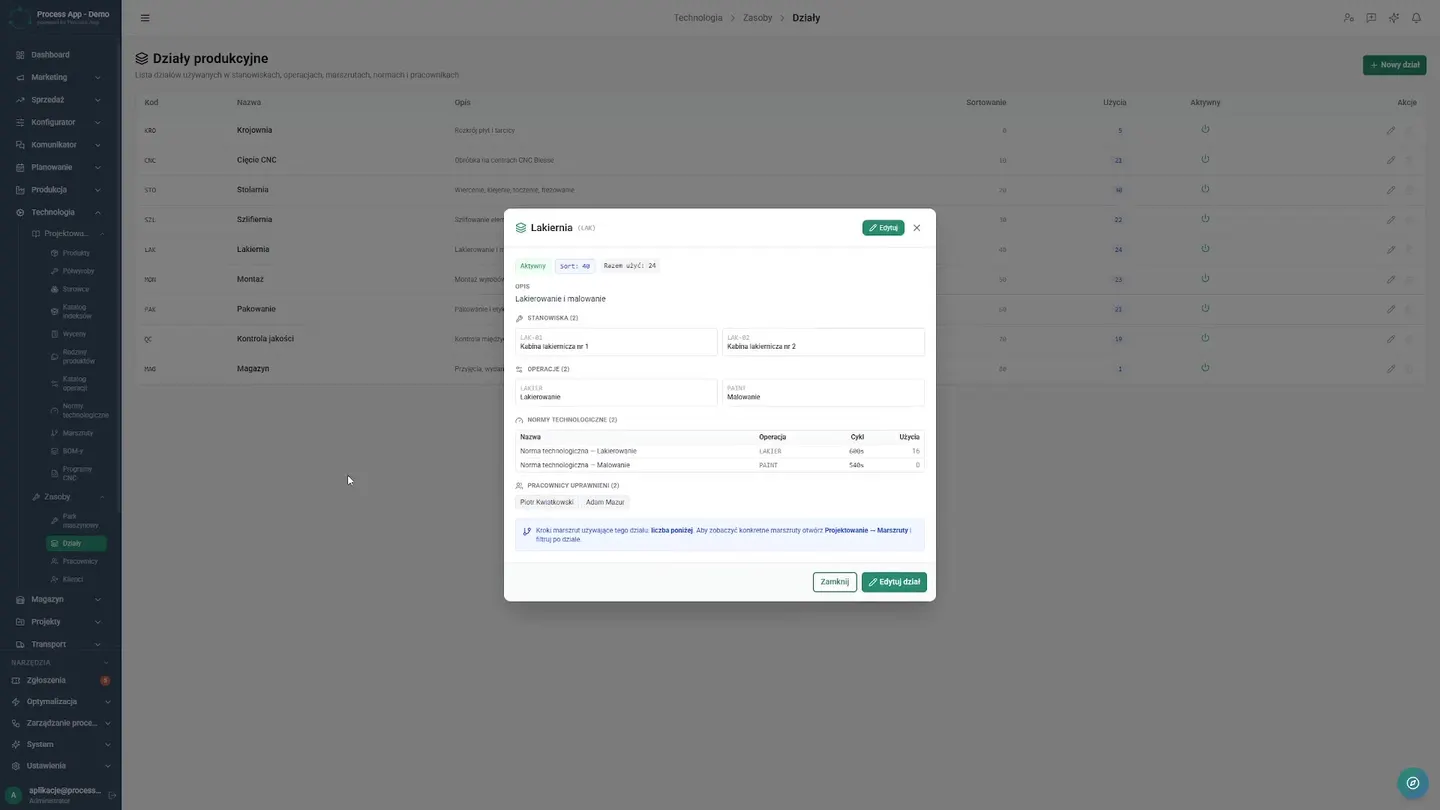Select the Kabina lakiernicza nr 1 card

(x=616, y=342)
